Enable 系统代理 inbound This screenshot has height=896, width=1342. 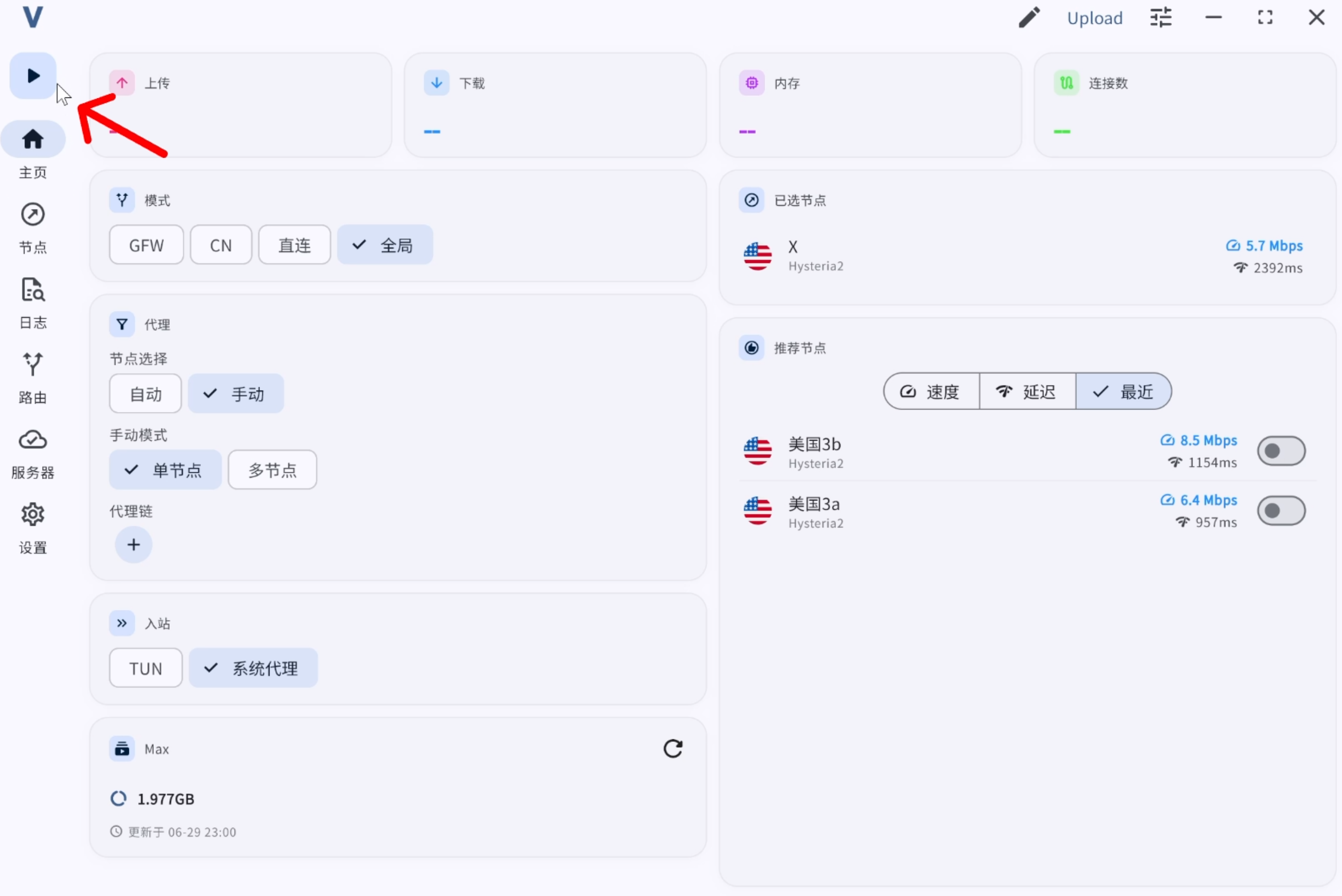253,667
